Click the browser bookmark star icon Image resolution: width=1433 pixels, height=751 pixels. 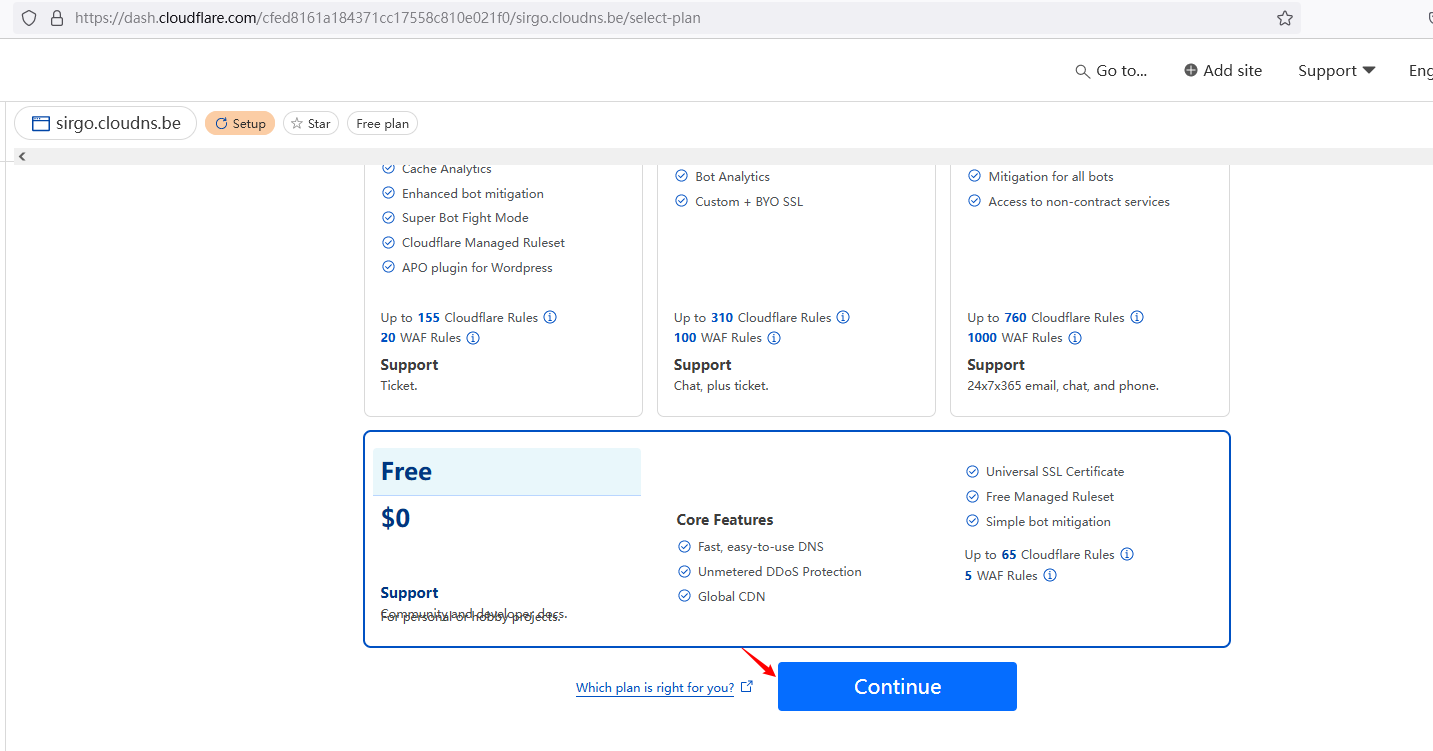(1284, 18)
